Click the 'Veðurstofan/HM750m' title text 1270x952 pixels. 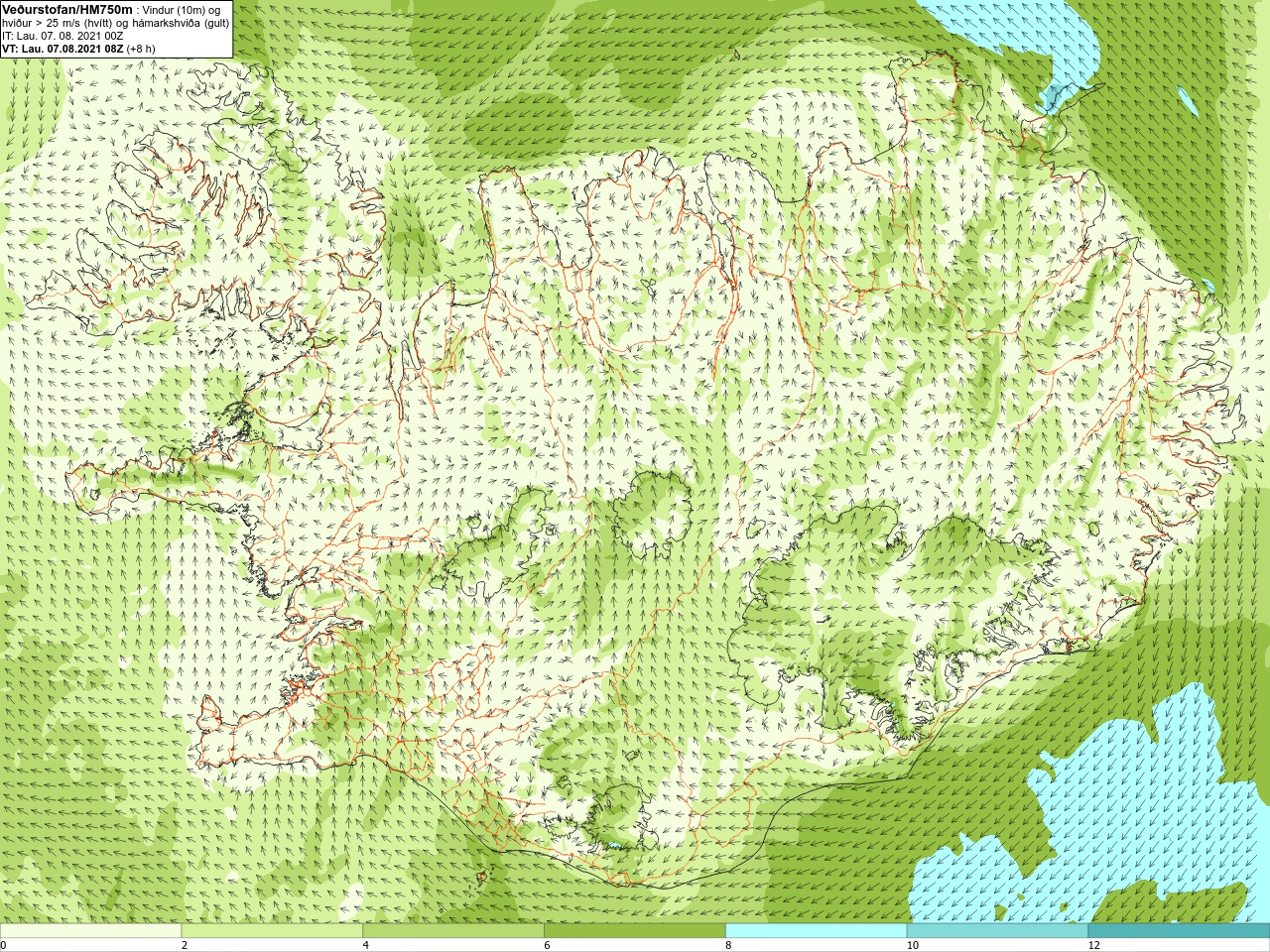coord(66,9)
